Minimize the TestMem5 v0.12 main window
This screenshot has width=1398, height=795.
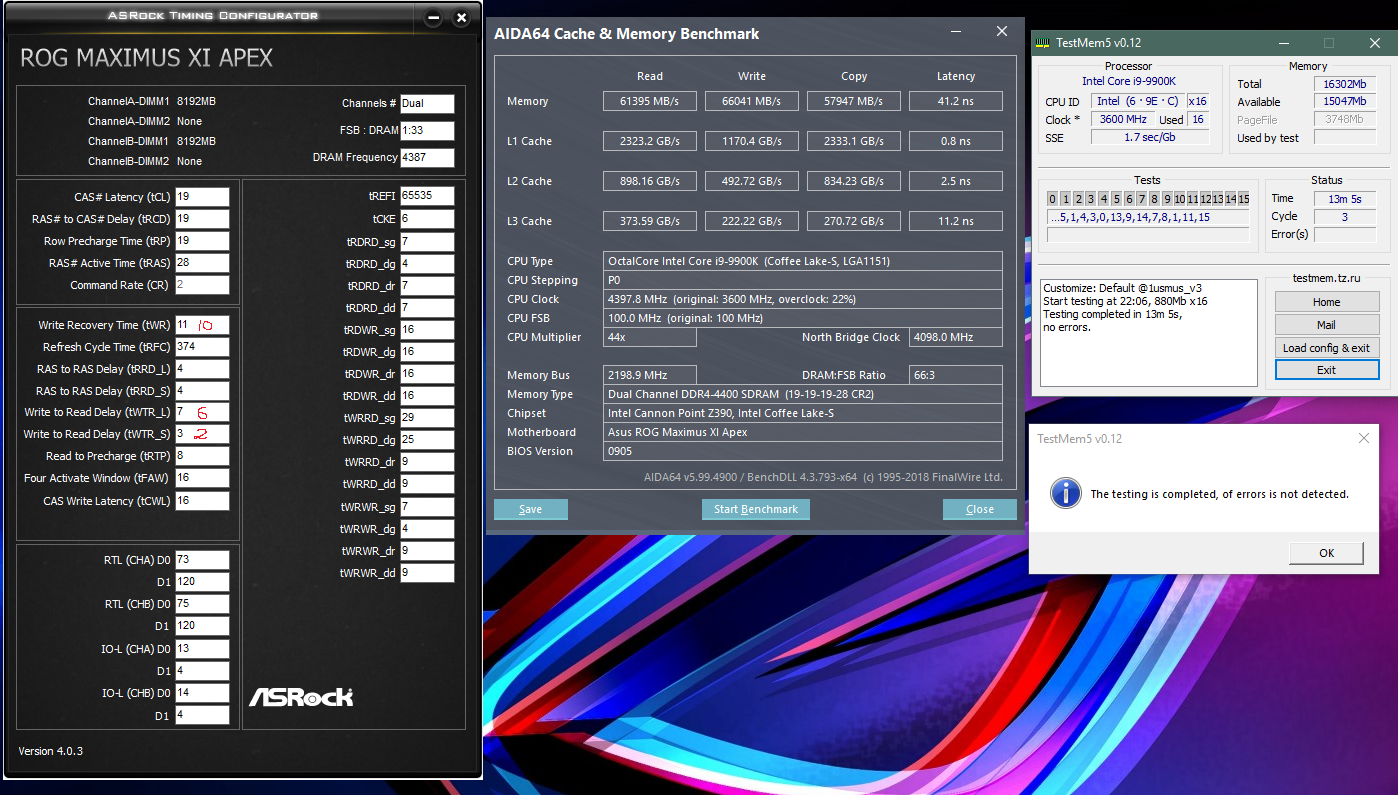click(x=1284, y=43)
